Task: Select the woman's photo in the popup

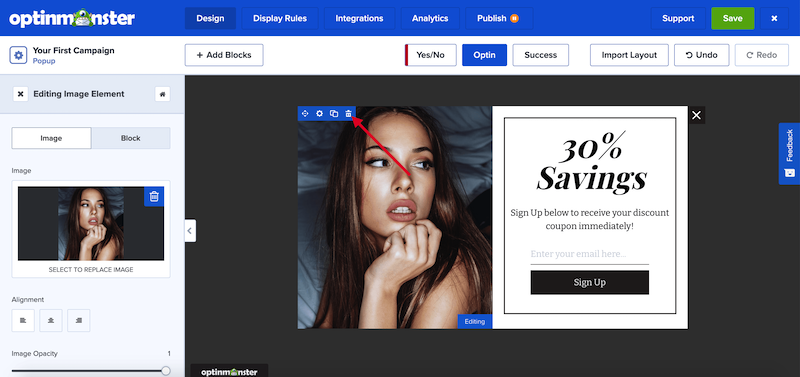Action: point(395,217)
